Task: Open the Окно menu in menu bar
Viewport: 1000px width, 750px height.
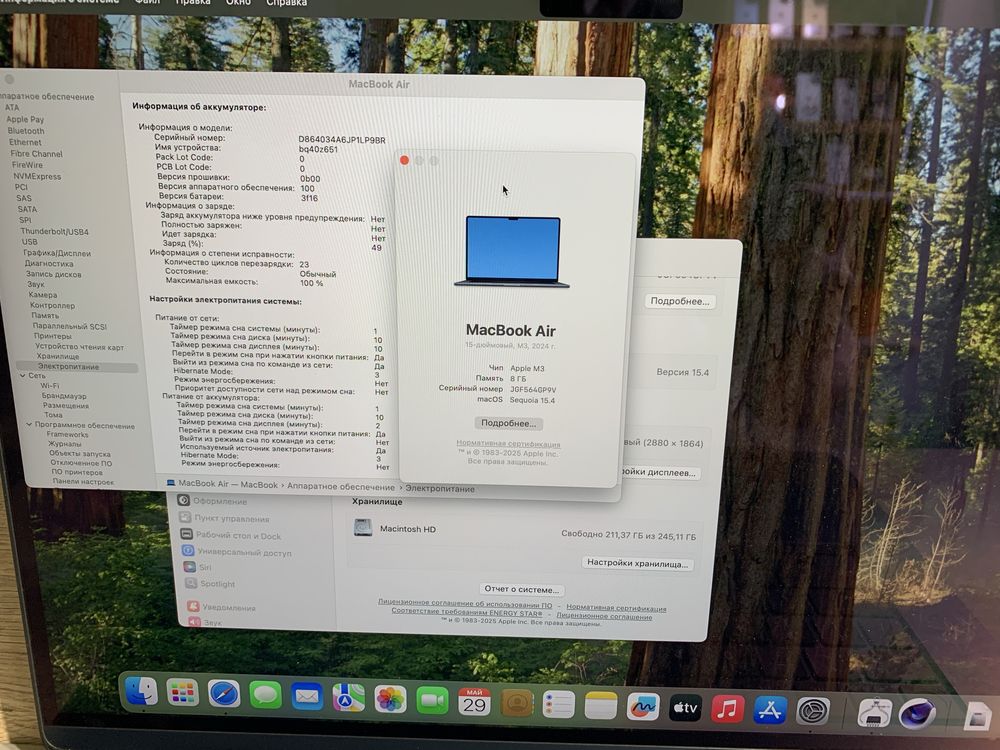Action: (239, 3)
